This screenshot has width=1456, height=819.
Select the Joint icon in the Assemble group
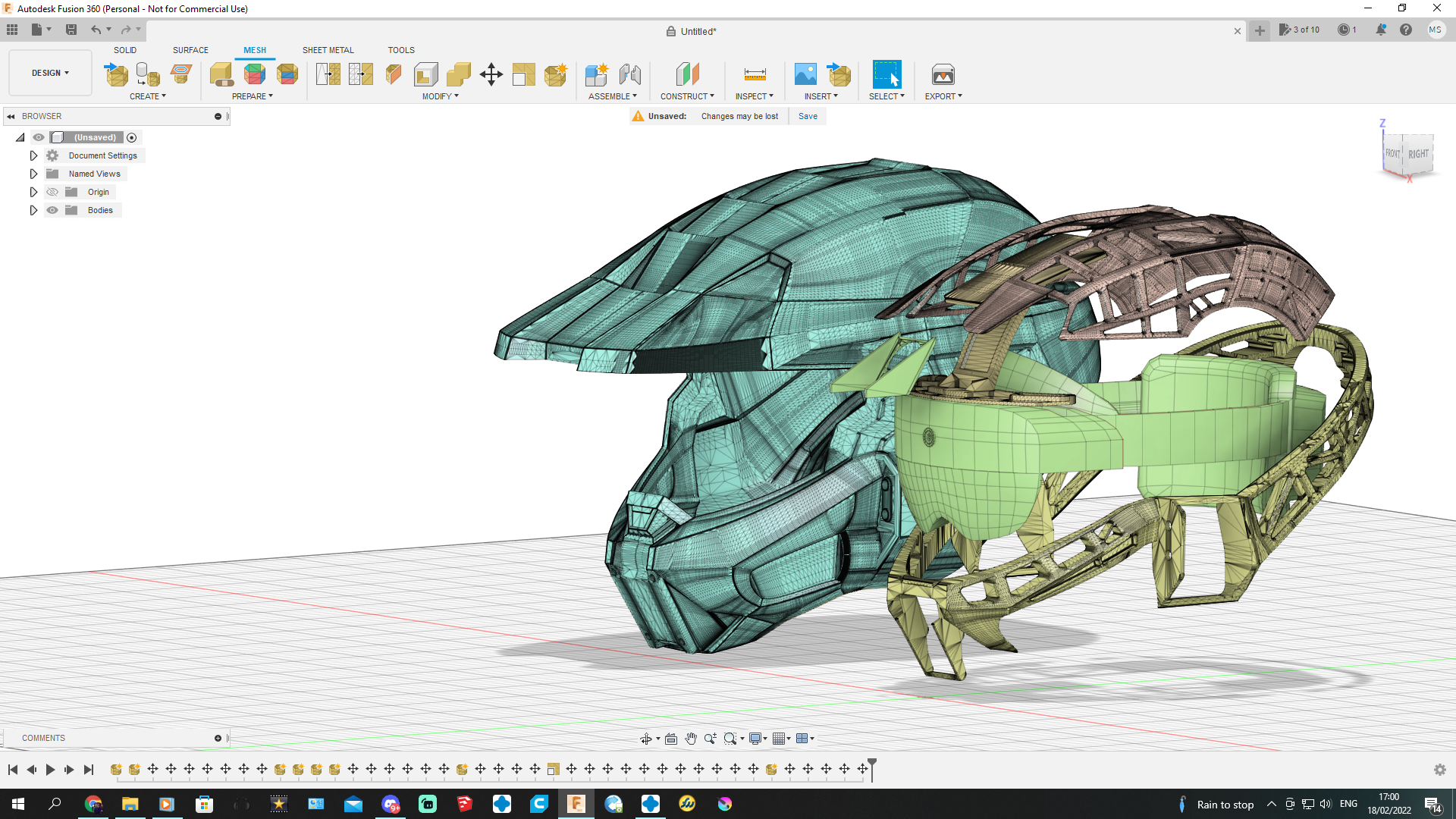click(629, 74)
